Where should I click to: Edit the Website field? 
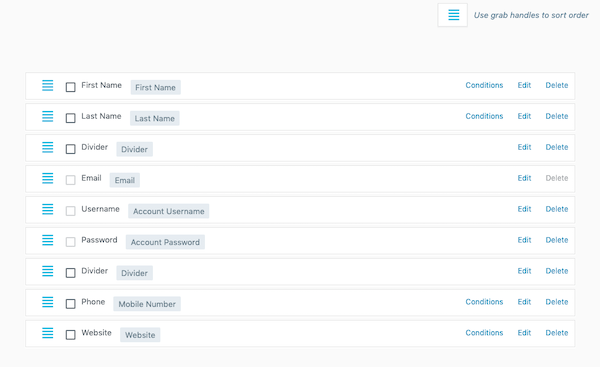(524, 333)
